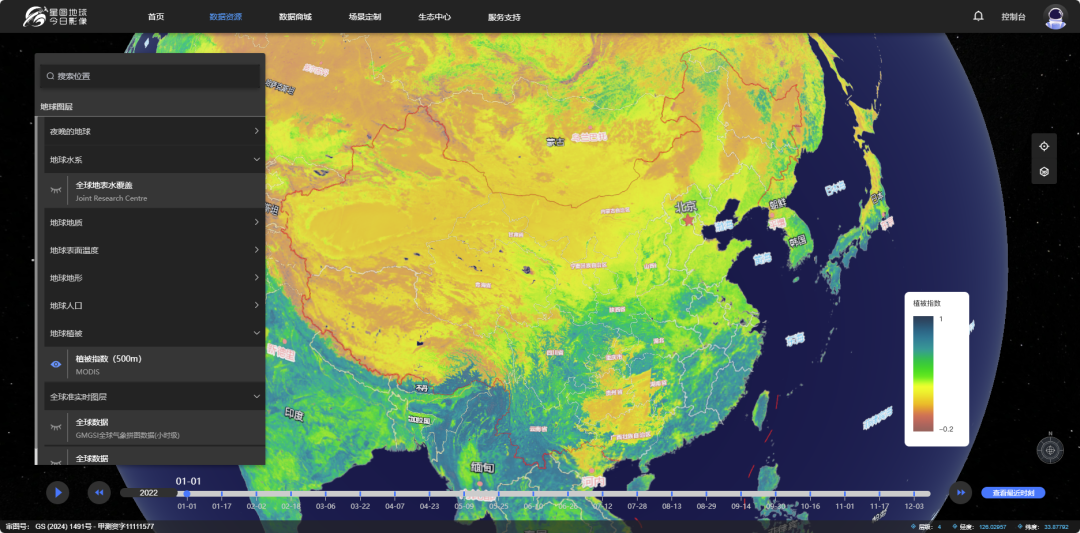Click the 审图号 GS (2024) 1491号 text
The image size is (1080, 533).
tap(79, 527)
